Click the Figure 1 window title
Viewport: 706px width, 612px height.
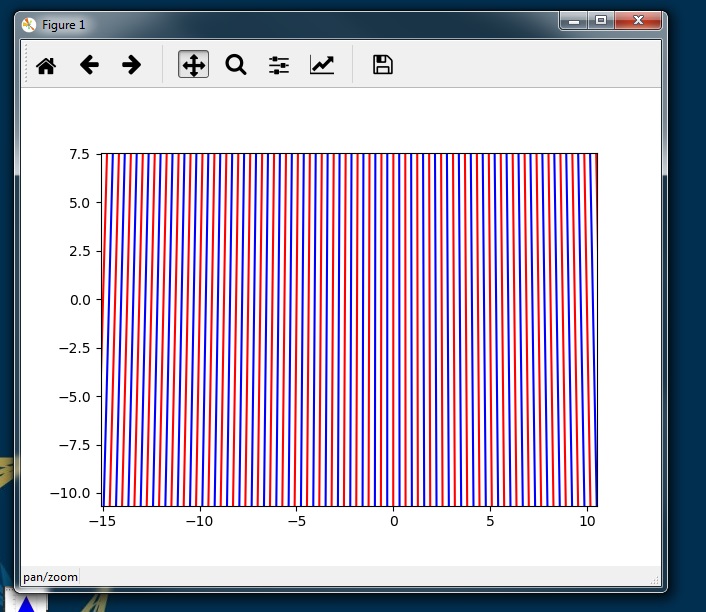point(63,25)
